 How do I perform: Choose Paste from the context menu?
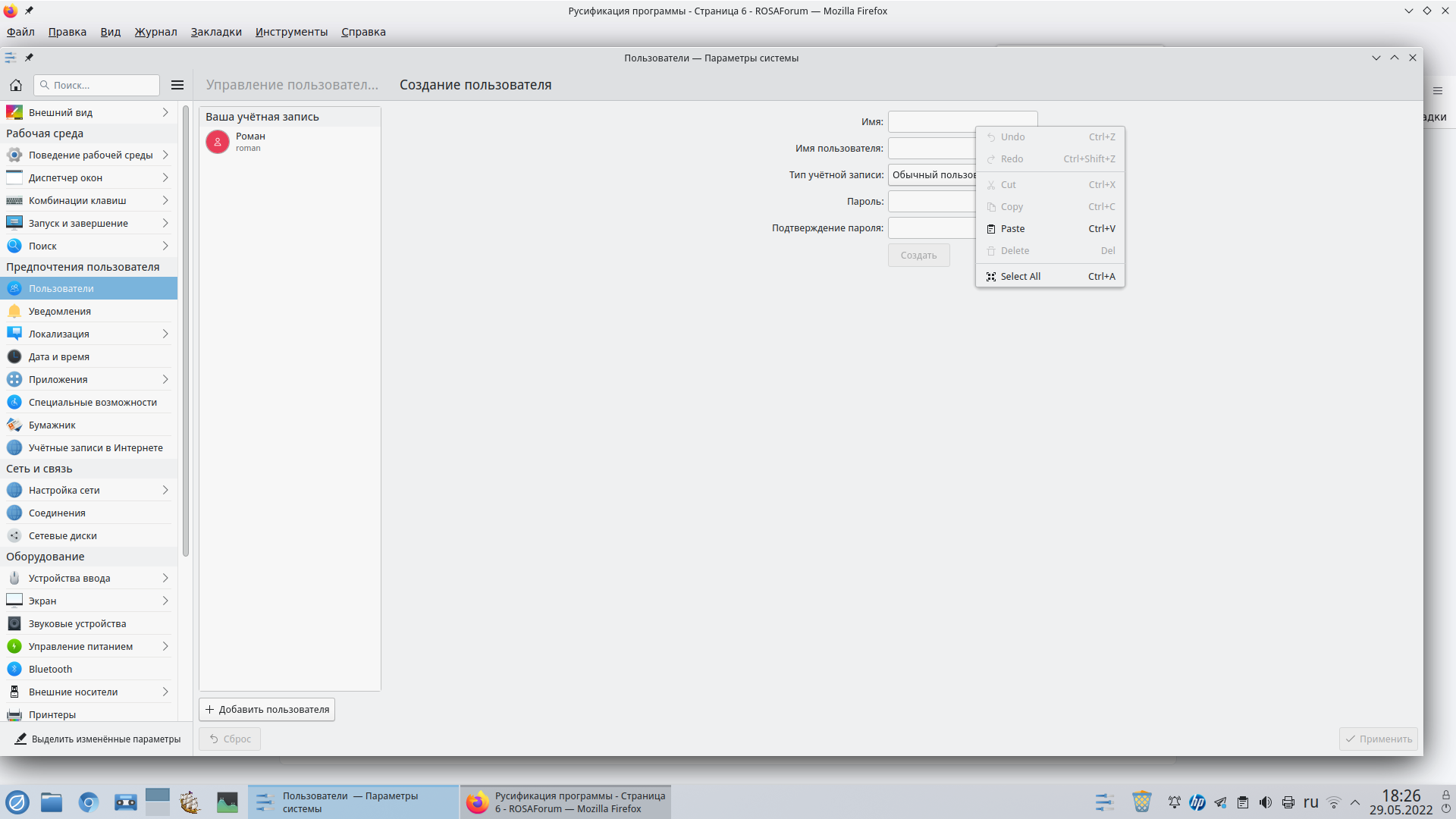(1012, 229)
